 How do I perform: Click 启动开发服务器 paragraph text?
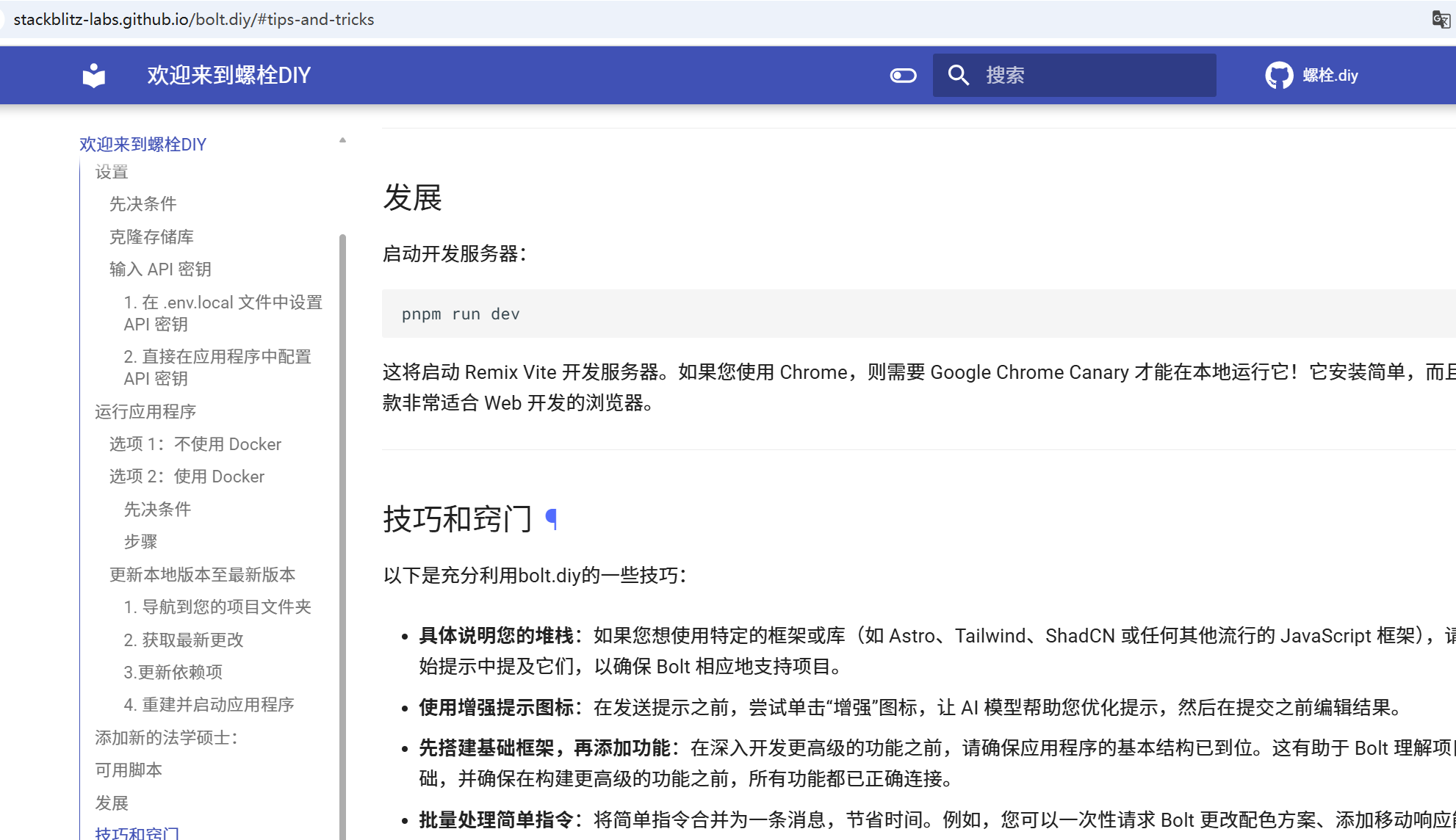coord(455,253)
